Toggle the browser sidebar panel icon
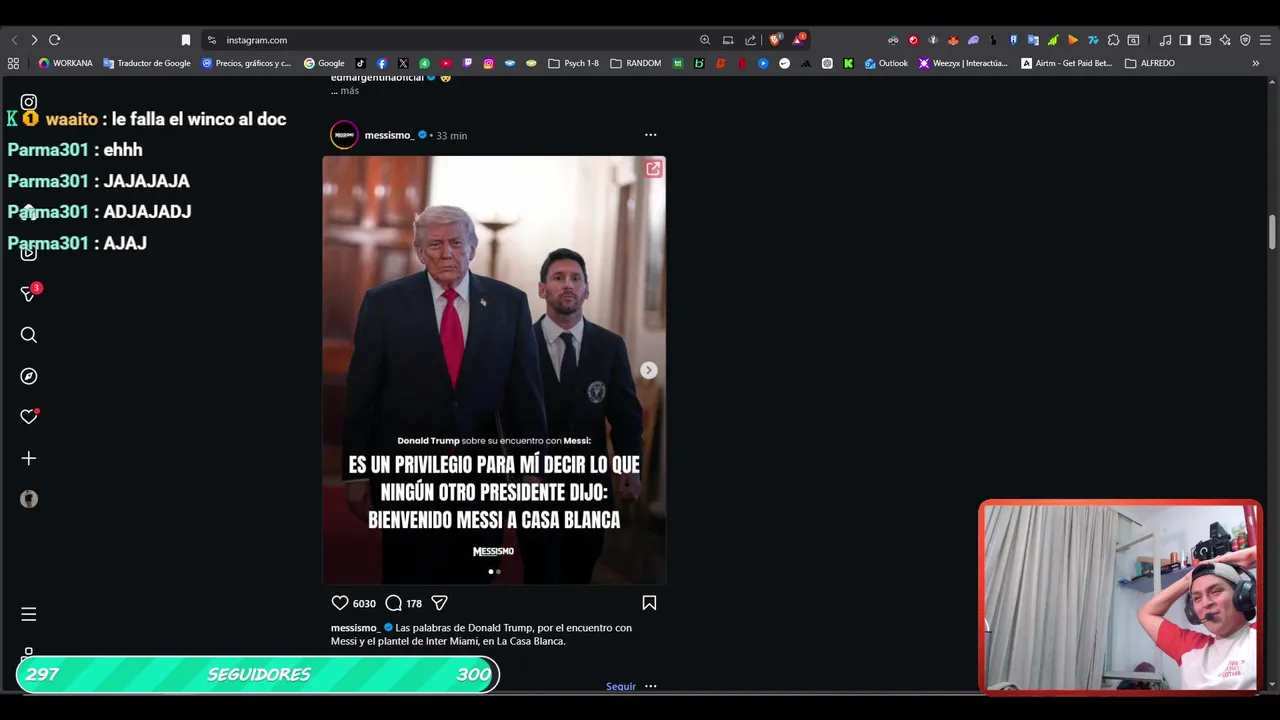1280x720 pixels. click(x=1185, y=40)
